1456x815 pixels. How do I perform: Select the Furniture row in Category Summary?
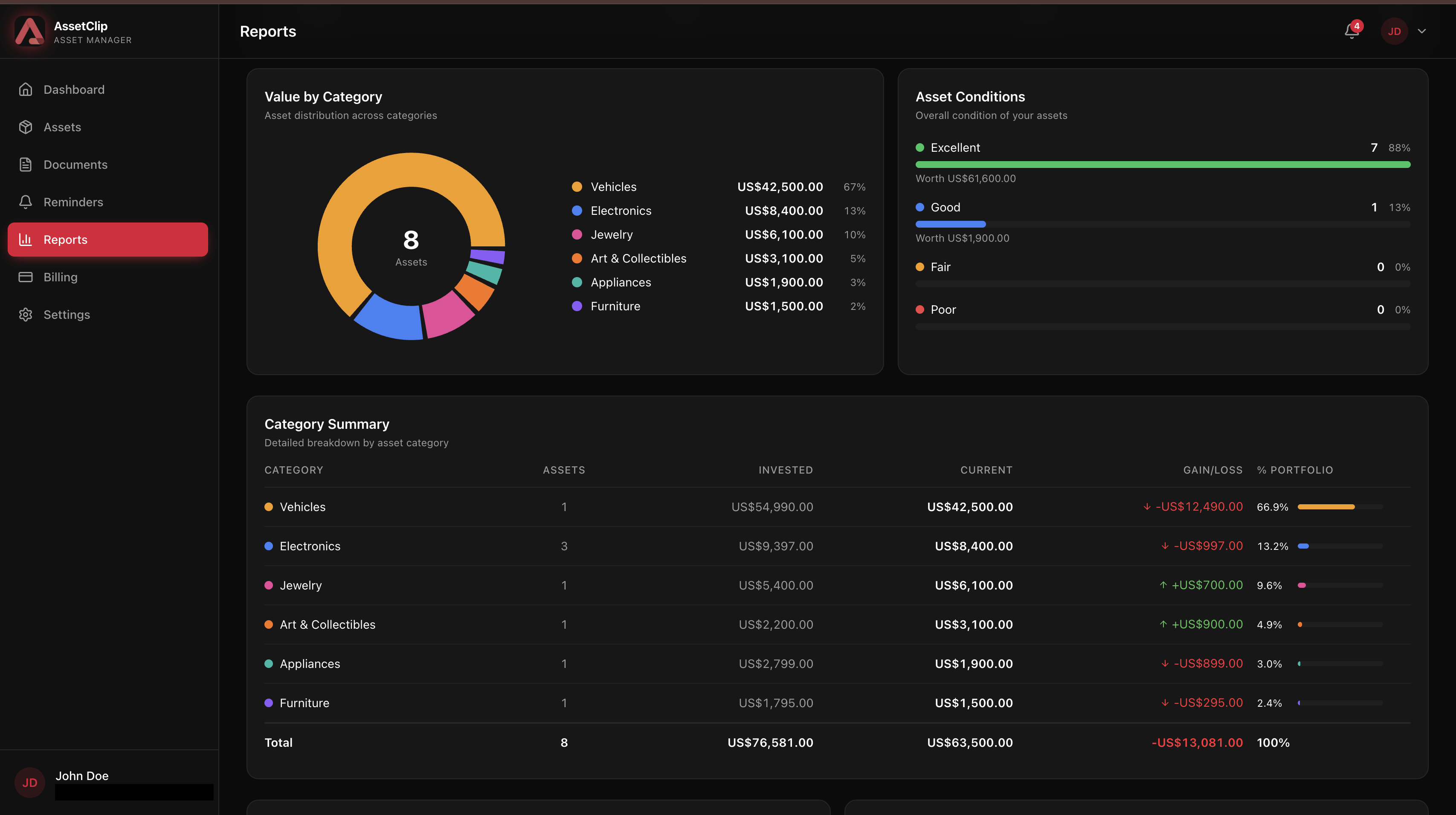(837, 702)
